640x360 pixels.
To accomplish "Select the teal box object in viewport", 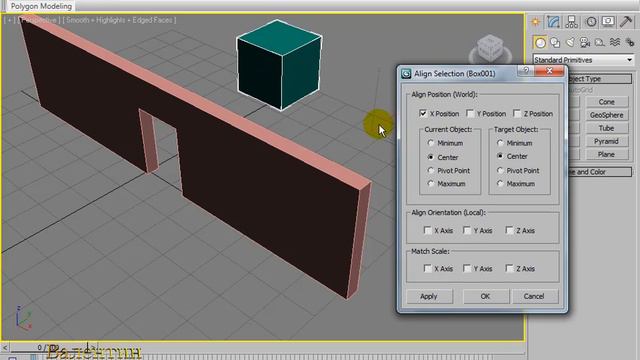I will click(x=279, y=65).
